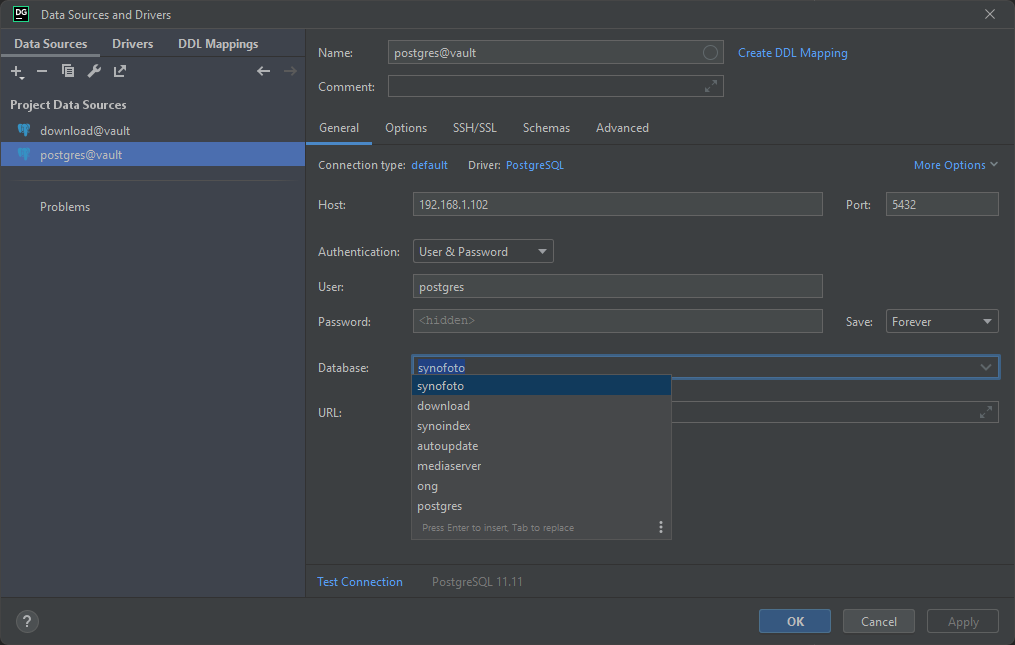Click the hidden Password field

[x=618, y=321]
